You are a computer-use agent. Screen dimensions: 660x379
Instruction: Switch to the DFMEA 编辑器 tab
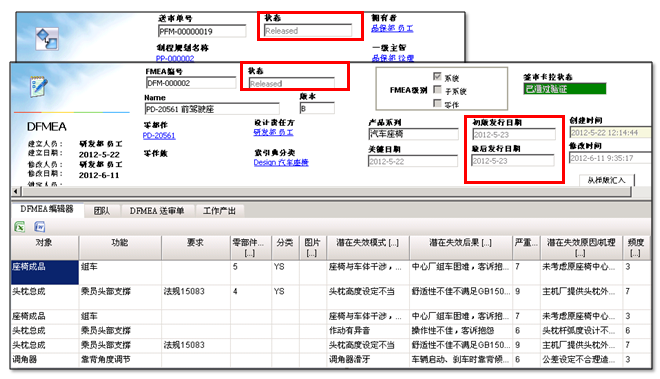pyautogui.click(x=47, y=209)
